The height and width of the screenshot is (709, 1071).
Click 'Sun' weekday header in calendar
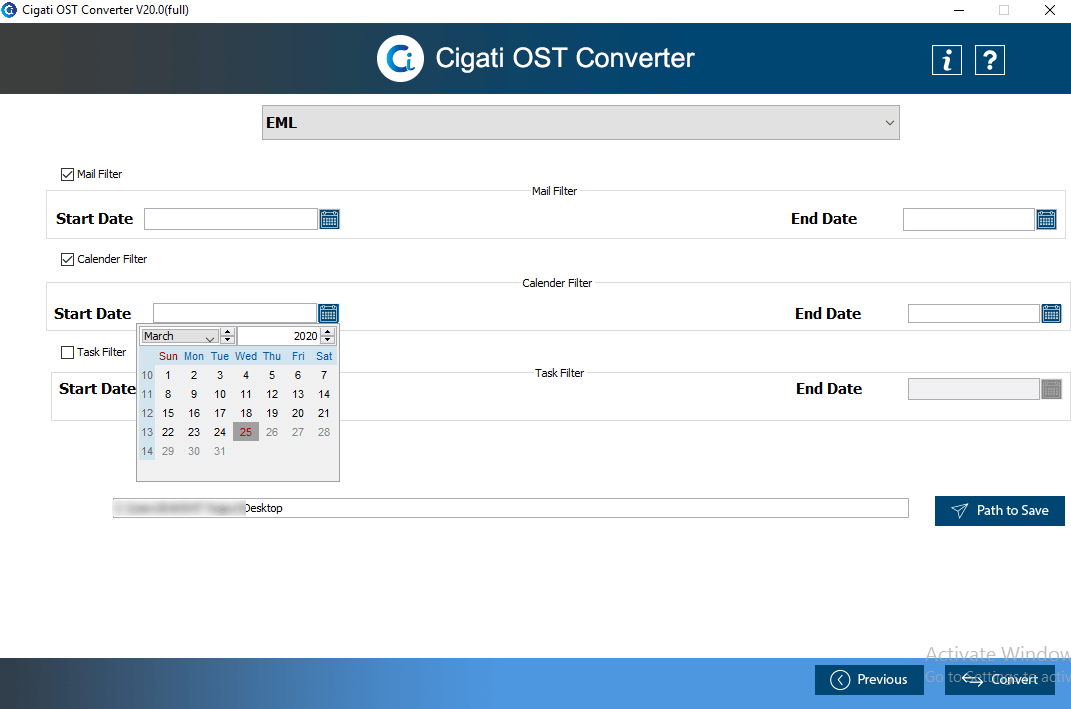[168, 357]
